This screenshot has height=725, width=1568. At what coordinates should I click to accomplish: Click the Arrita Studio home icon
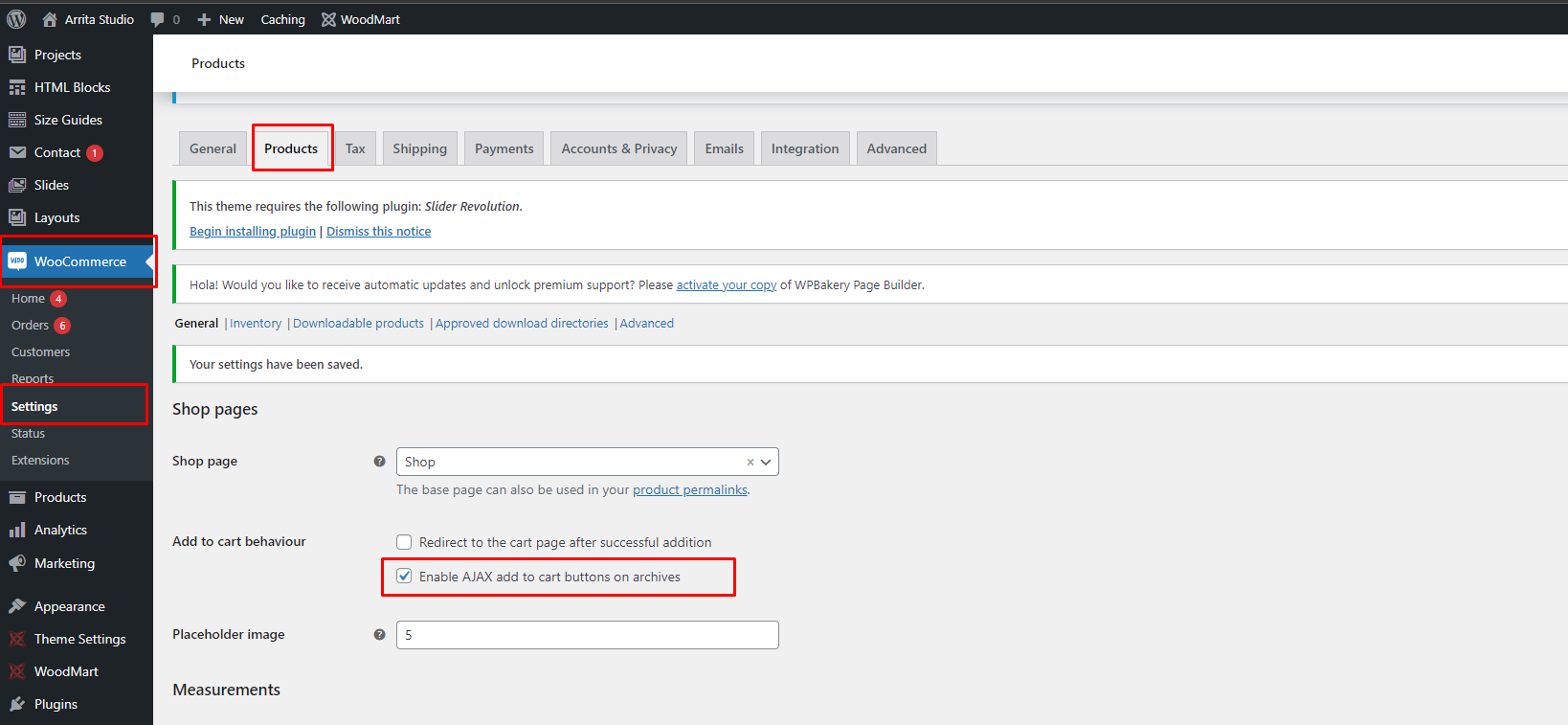[x=50, y=19]
